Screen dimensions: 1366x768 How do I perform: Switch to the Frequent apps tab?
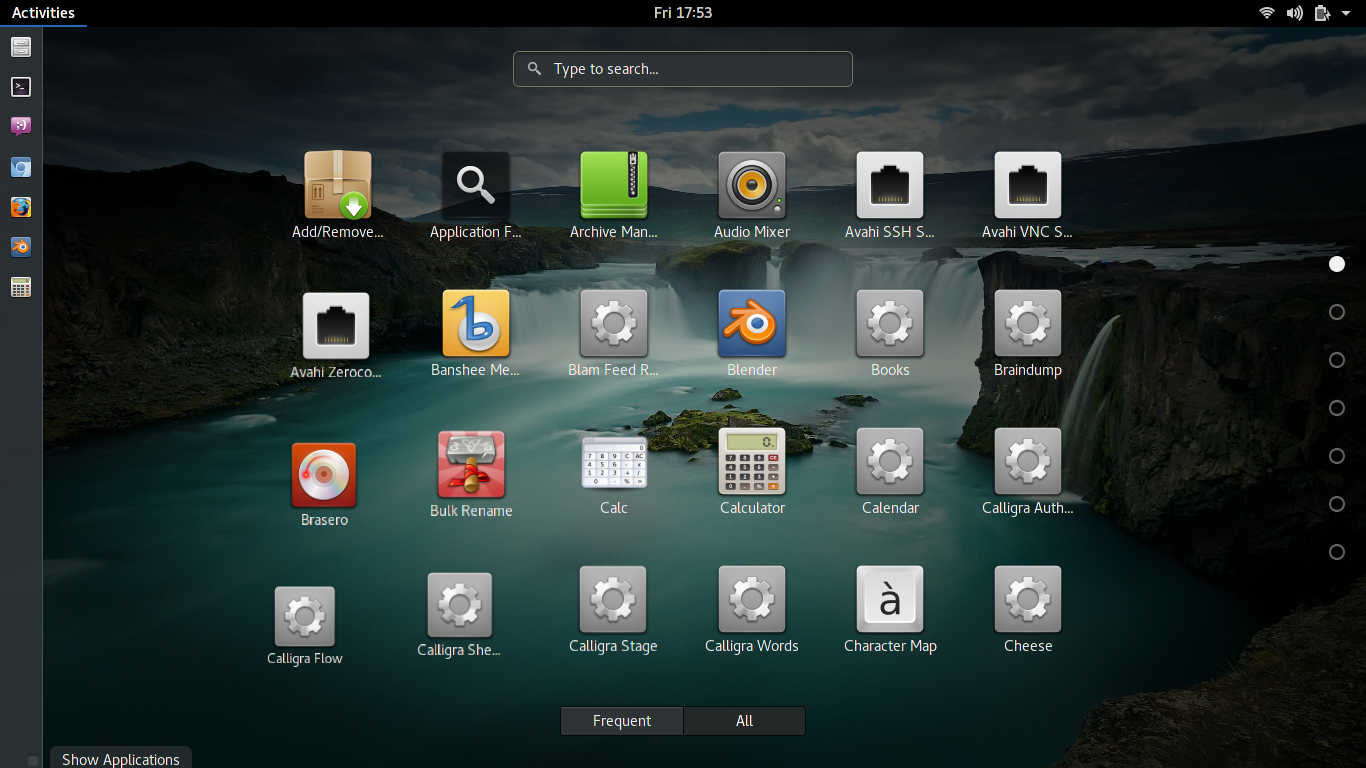(x=622, y=721)
